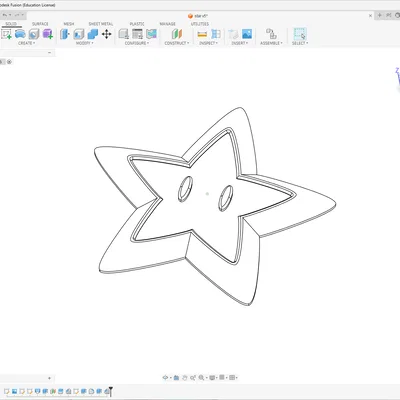The height and width of the screenshot is (400, 400).
Task: Select the Shell tool icon
Action: click(79, 34)
